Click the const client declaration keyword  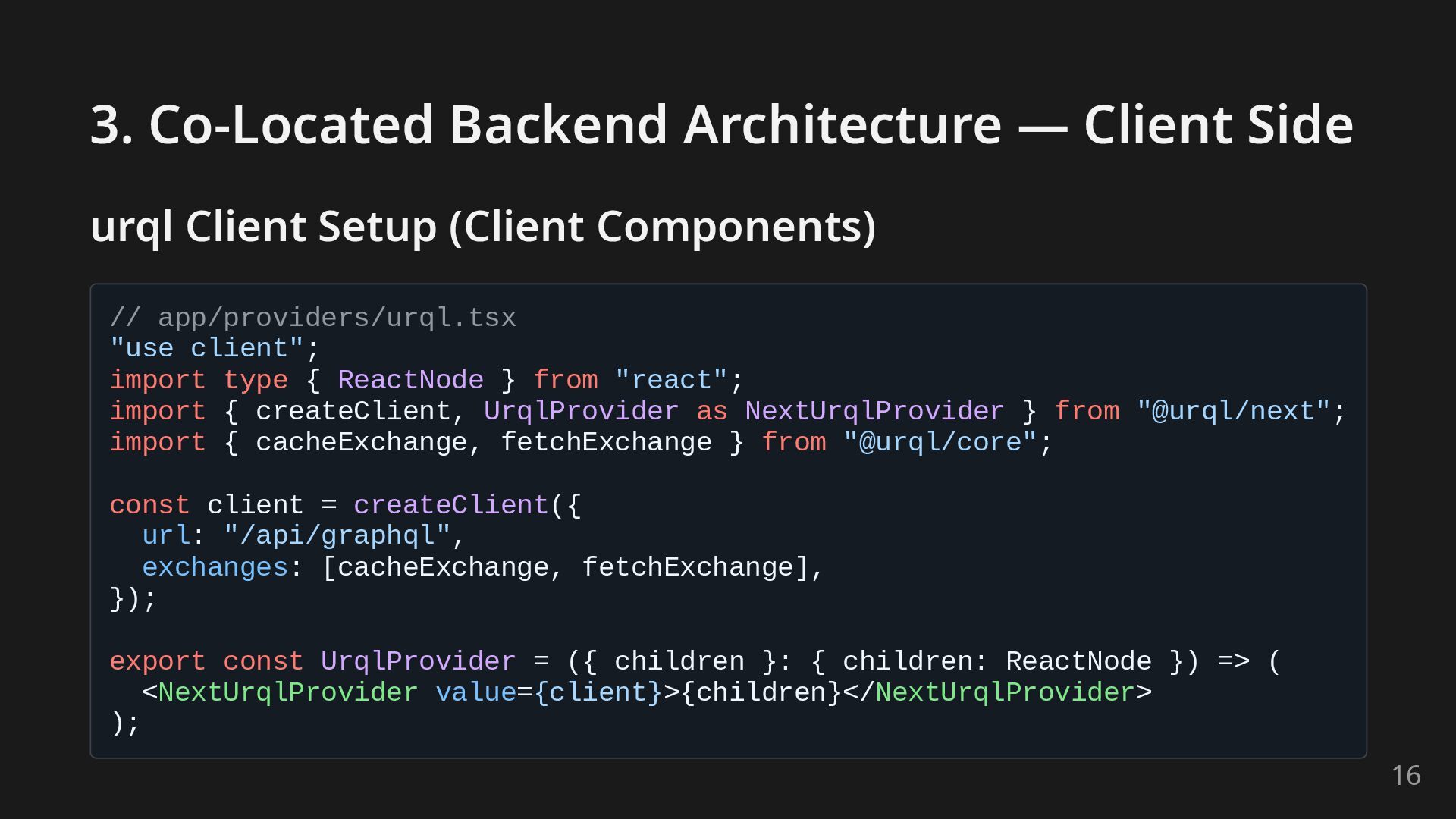[x=149, y=505]
